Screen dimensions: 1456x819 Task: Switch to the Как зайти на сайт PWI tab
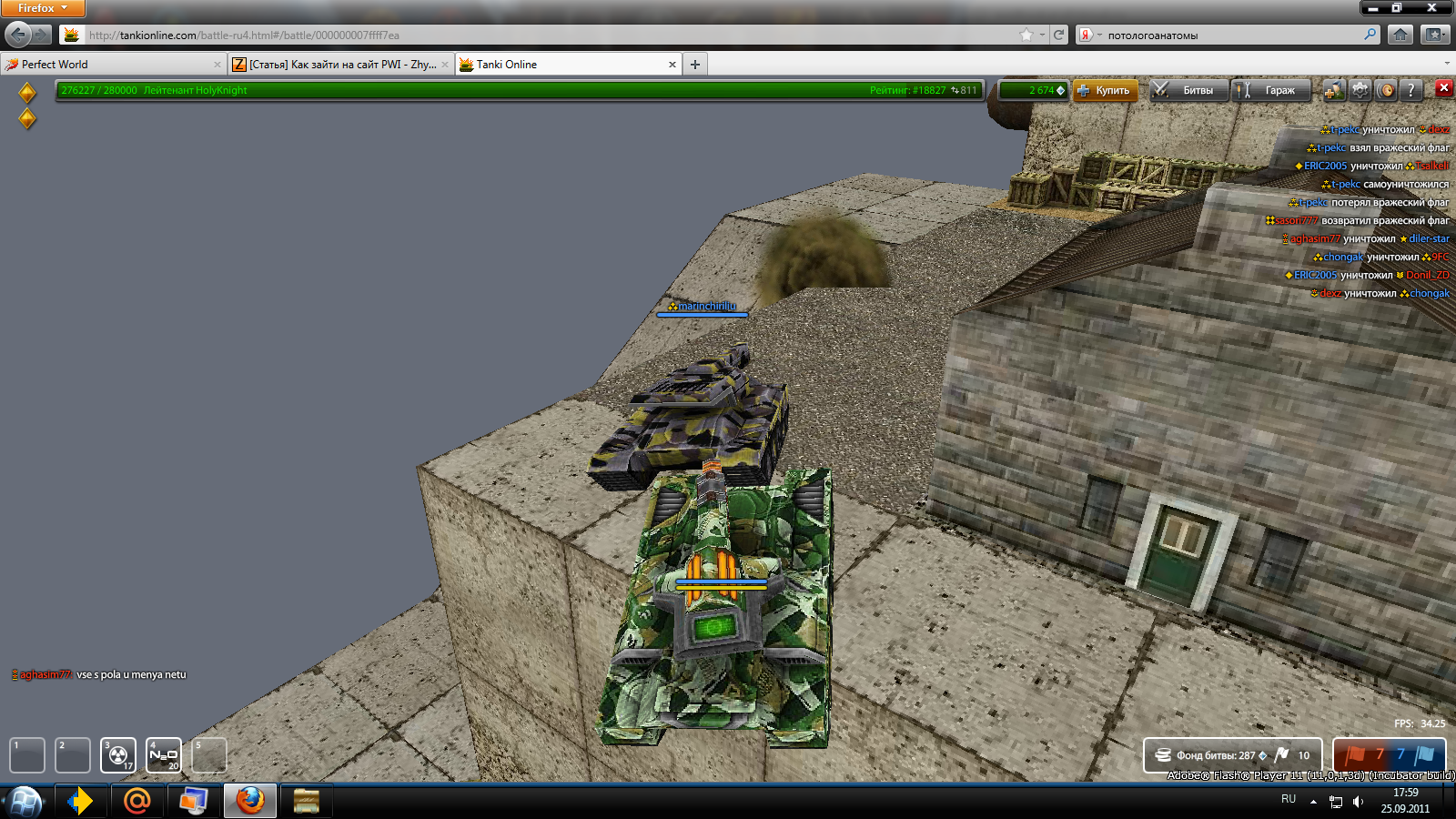pyautogui.click(x=341, y=64)
